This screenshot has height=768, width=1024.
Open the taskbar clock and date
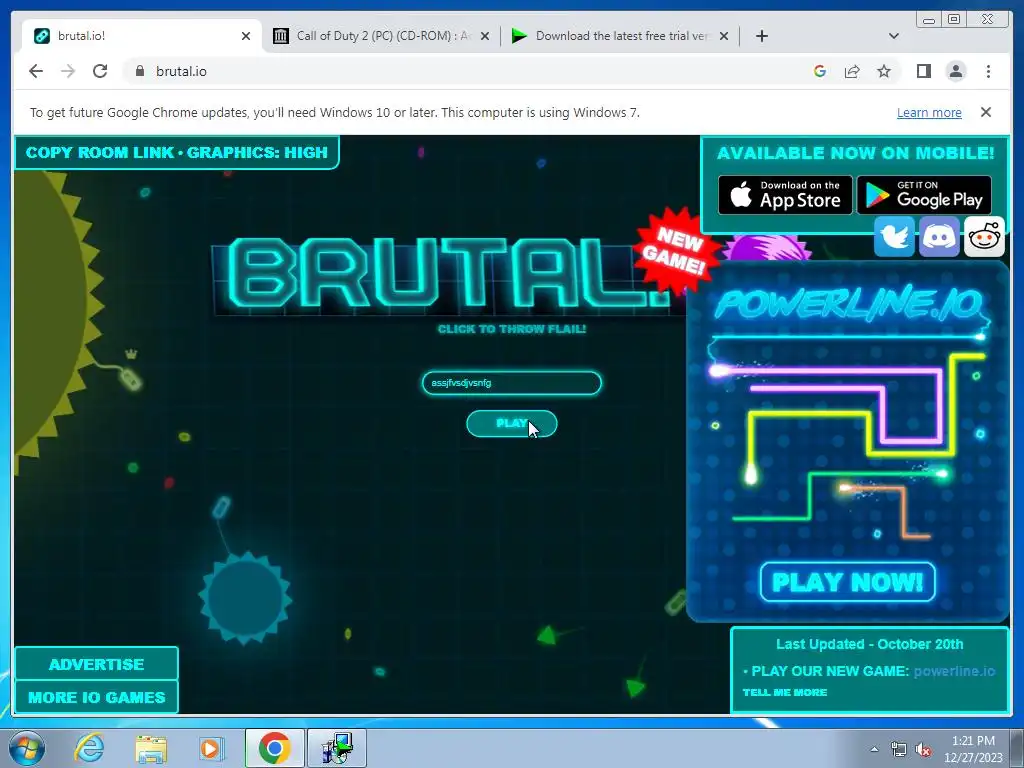coord(973,749)
